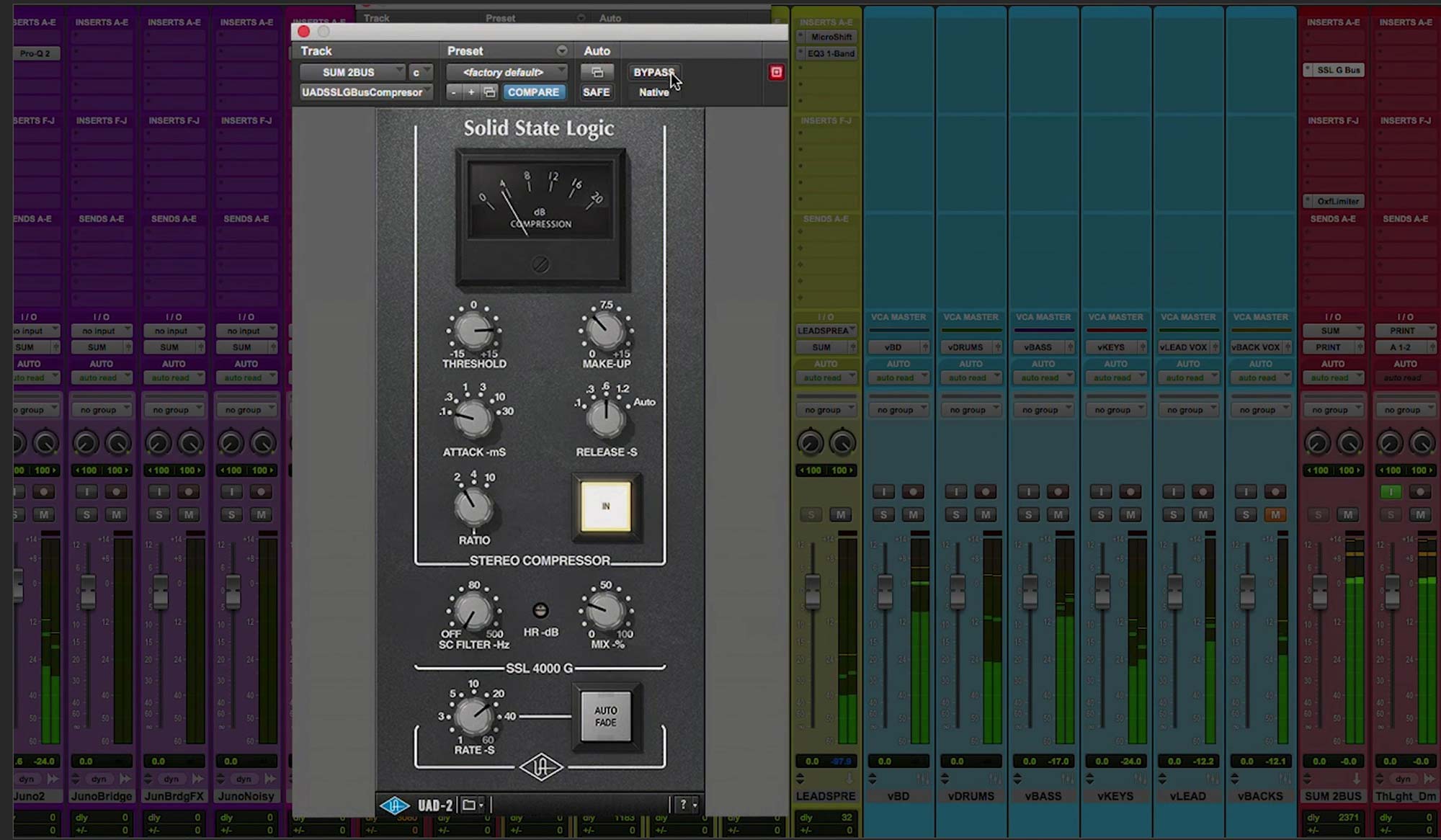The height and width of the screenshot is (840, 1441).
Task: Record-enable the ThLght_Dm track
Action: click(x=1420, y=492)
